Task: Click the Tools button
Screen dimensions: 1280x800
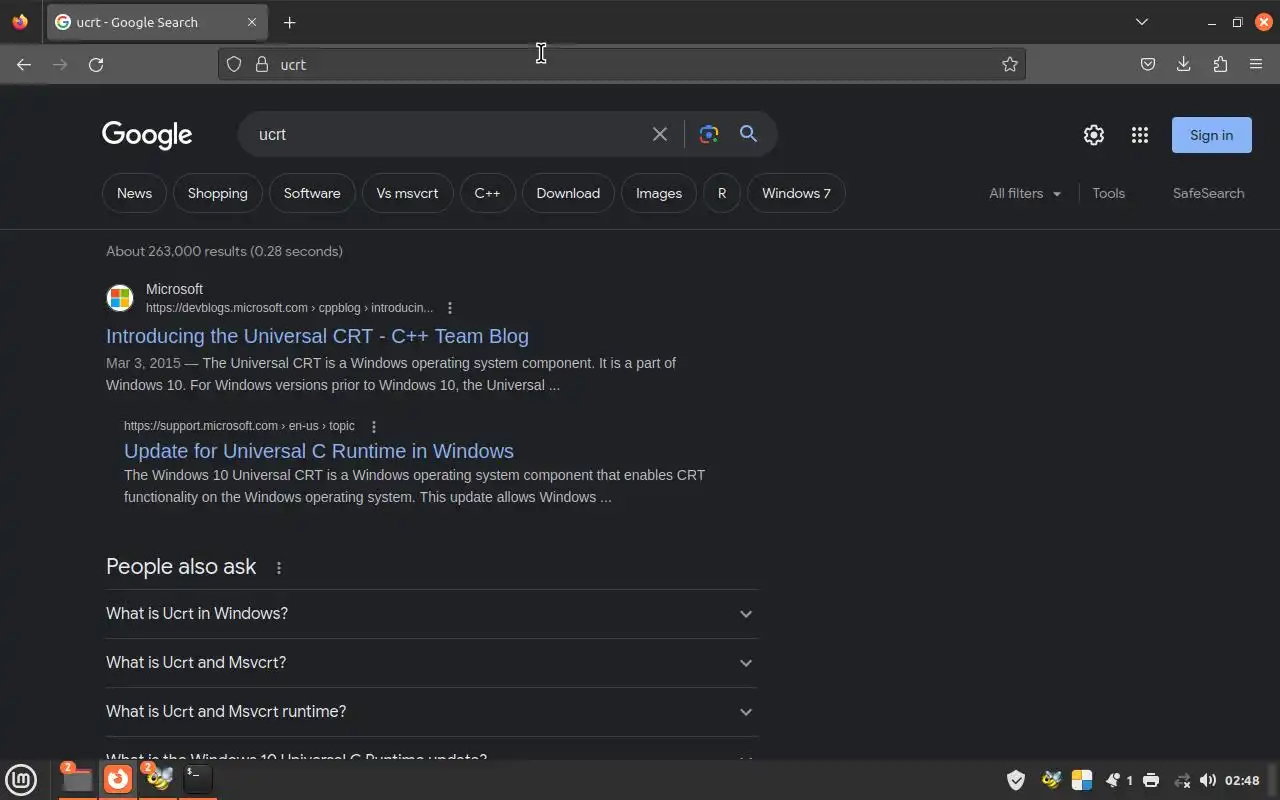Action: (x=1108, y=193)
